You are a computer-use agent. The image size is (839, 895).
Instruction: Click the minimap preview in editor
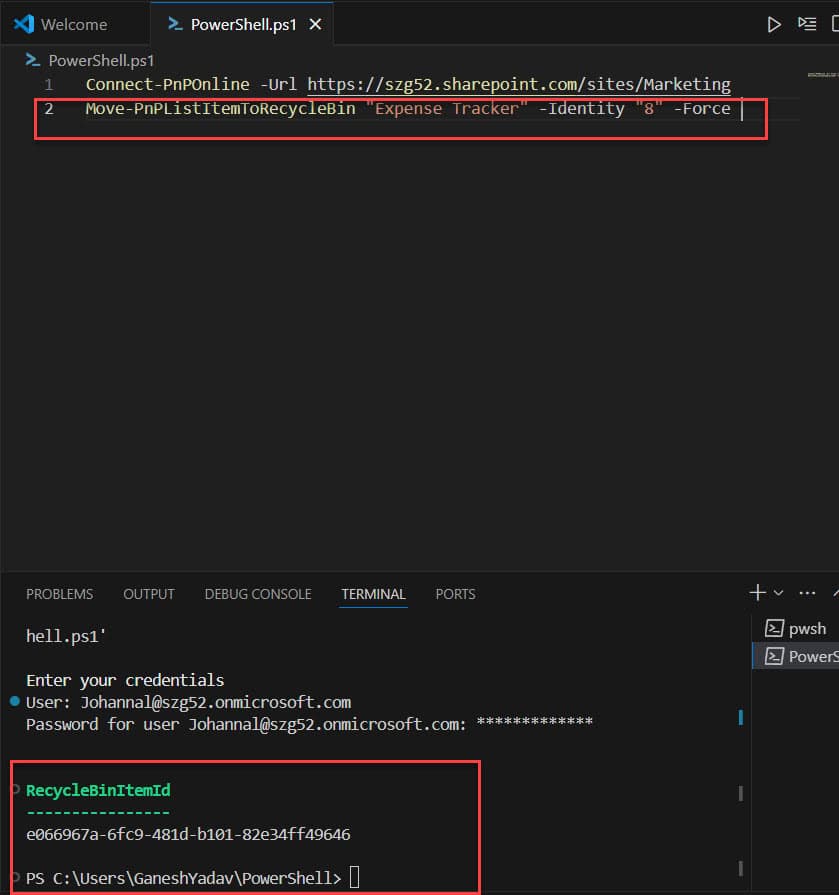pos(822,75)
